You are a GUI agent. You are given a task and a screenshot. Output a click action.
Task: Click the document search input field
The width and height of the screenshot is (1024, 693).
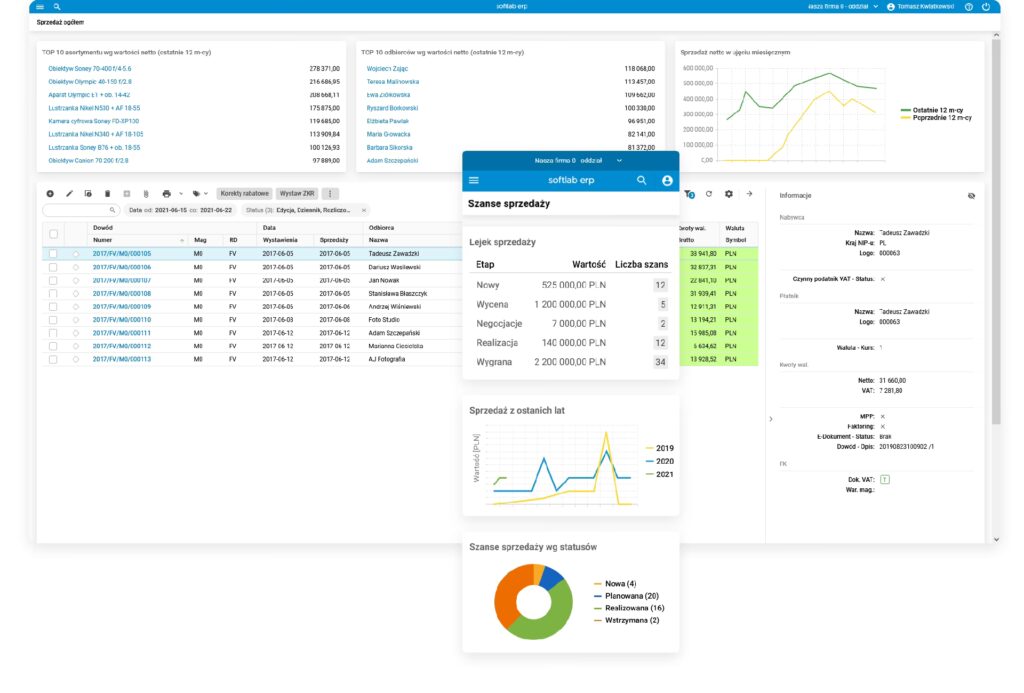tap(80, 210)
